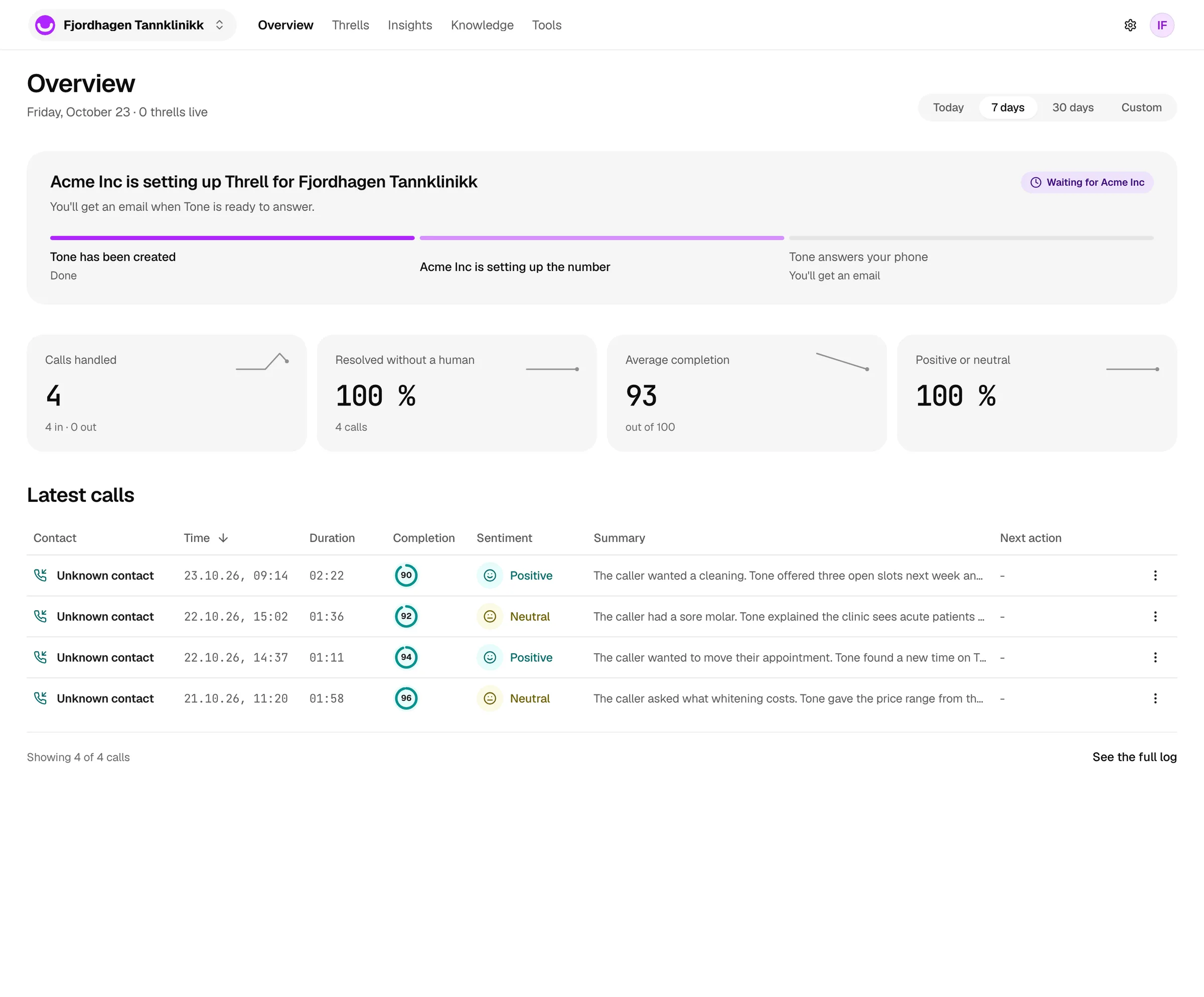Click incoming call icon for 11:20 call

tap(40, 698)
